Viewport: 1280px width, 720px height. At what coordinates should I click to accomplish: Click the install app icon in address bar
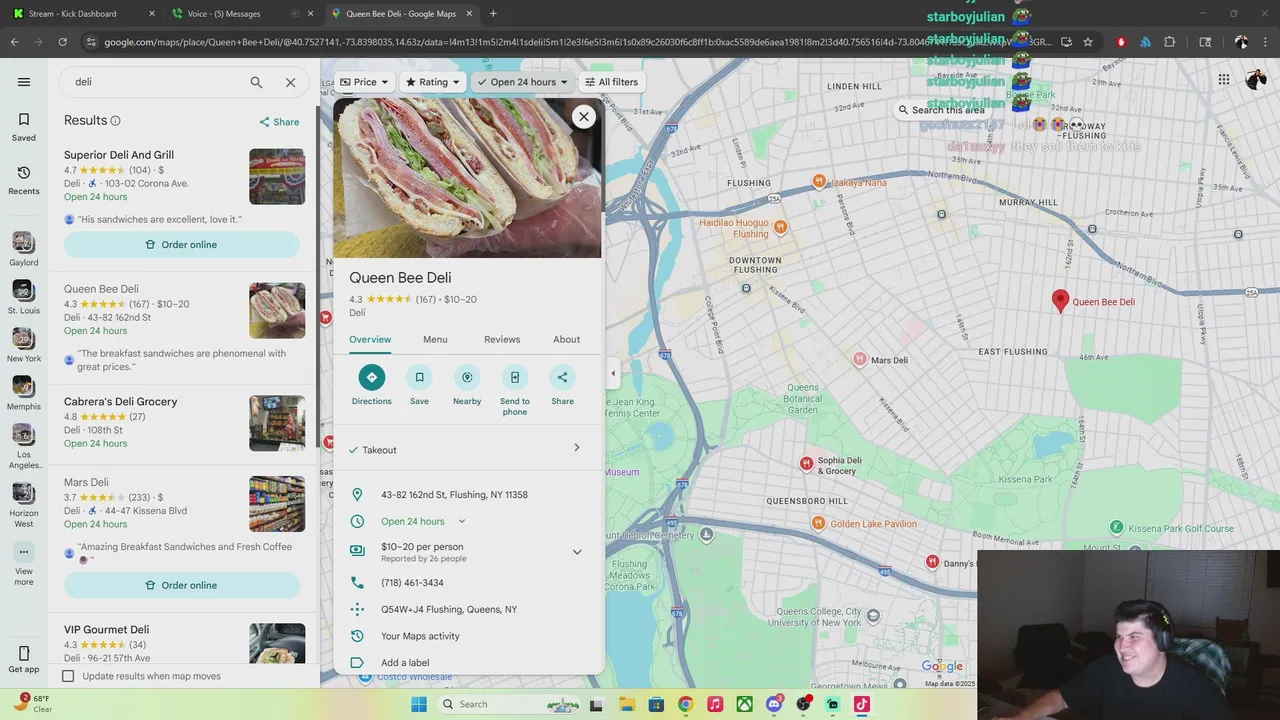1066,42
